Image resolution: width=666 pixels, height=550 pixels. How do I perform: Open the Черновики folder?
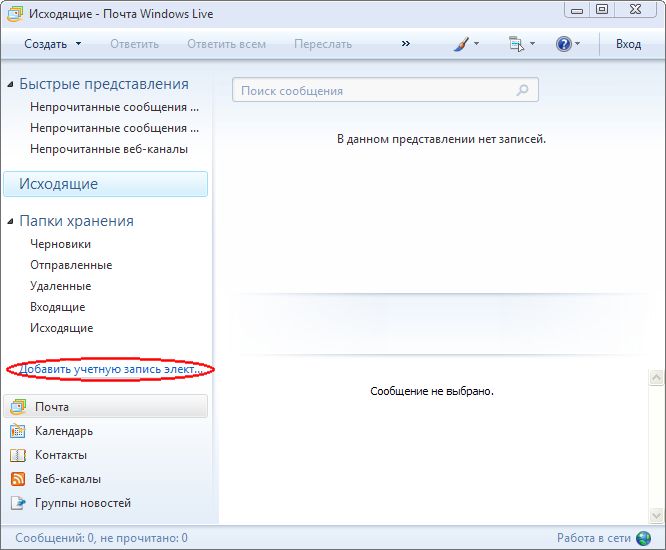click(x=60, y=244)
